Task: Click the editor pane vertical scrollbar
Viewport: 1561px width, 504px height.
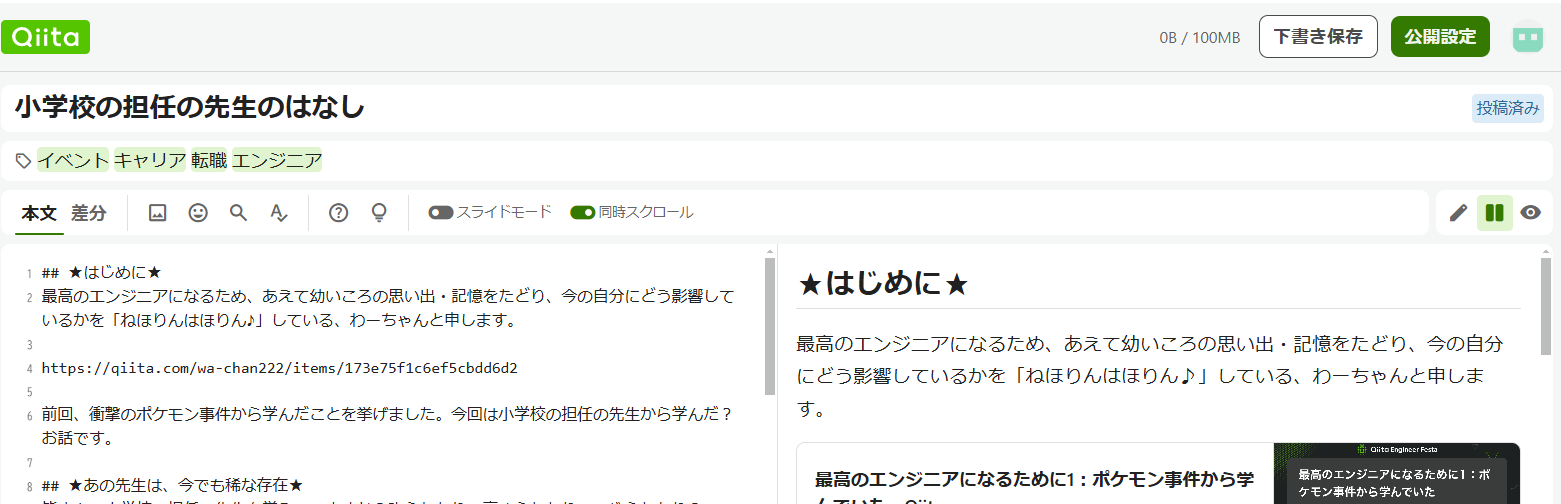Action: (770, 326)
